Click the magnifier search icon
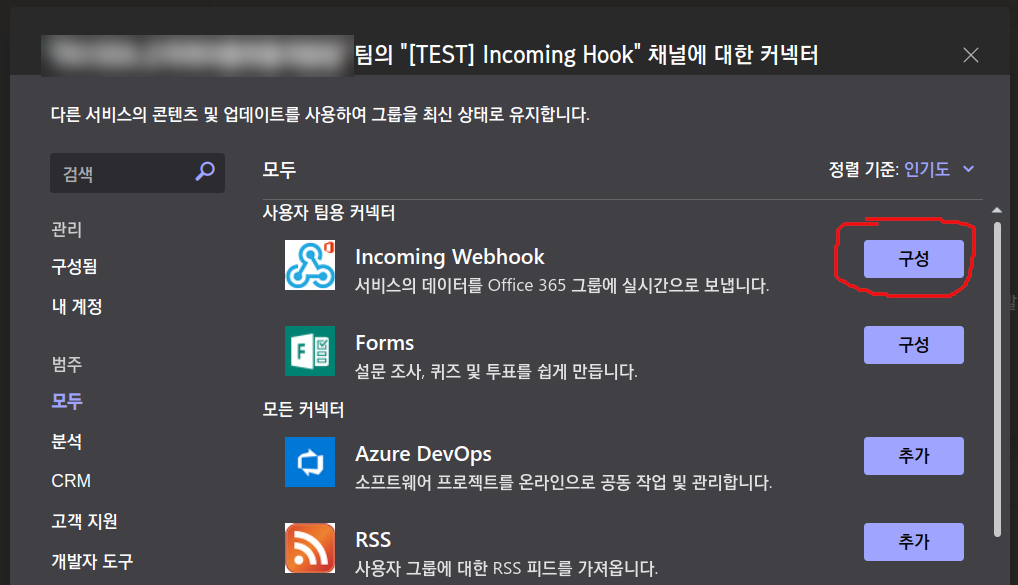Viewport: 1018px width, 585px height. tap(205, 171)
